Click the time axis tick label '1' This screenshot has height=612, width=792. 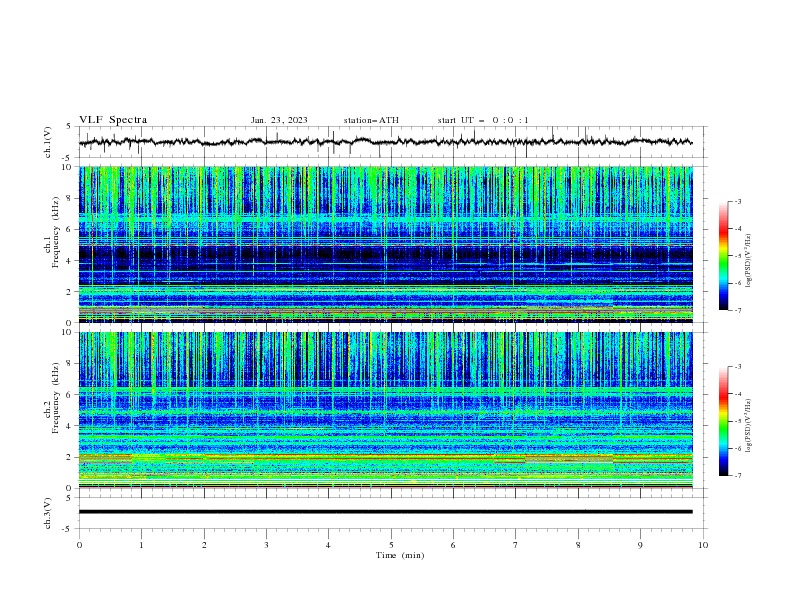[x=141, y=545]
